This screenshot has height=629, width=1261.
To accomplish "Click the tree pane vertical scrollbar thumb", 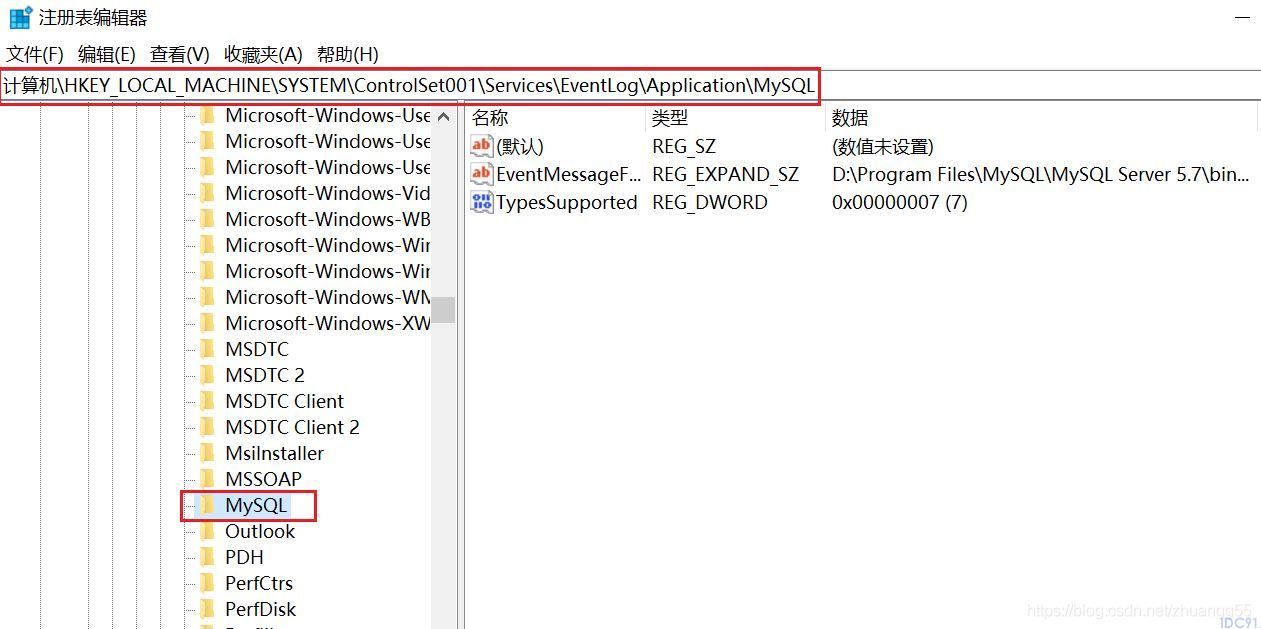I will point(445,310).
